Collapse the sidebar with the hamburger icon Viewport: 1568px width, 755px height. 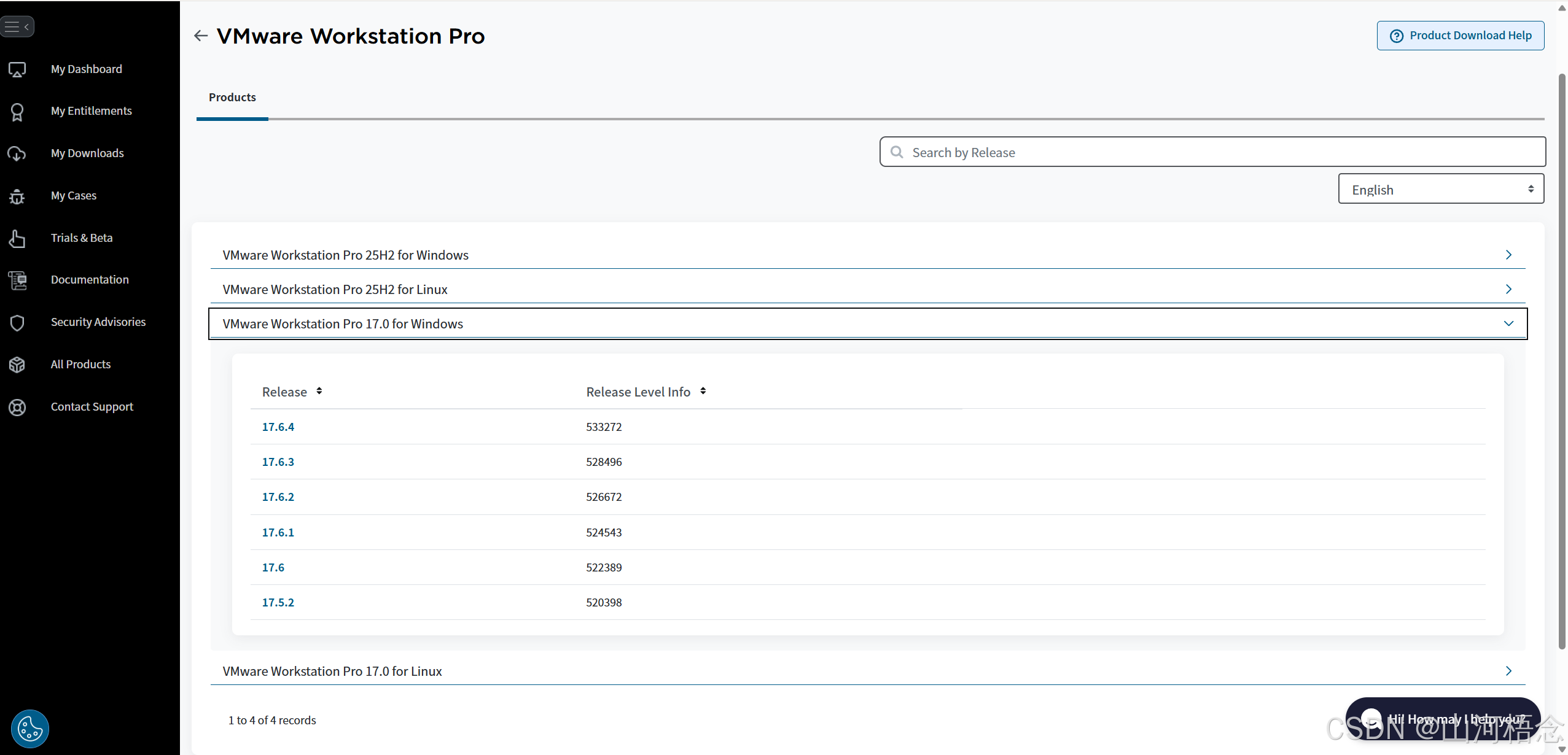pyautogui.click(x=17, y=26)
